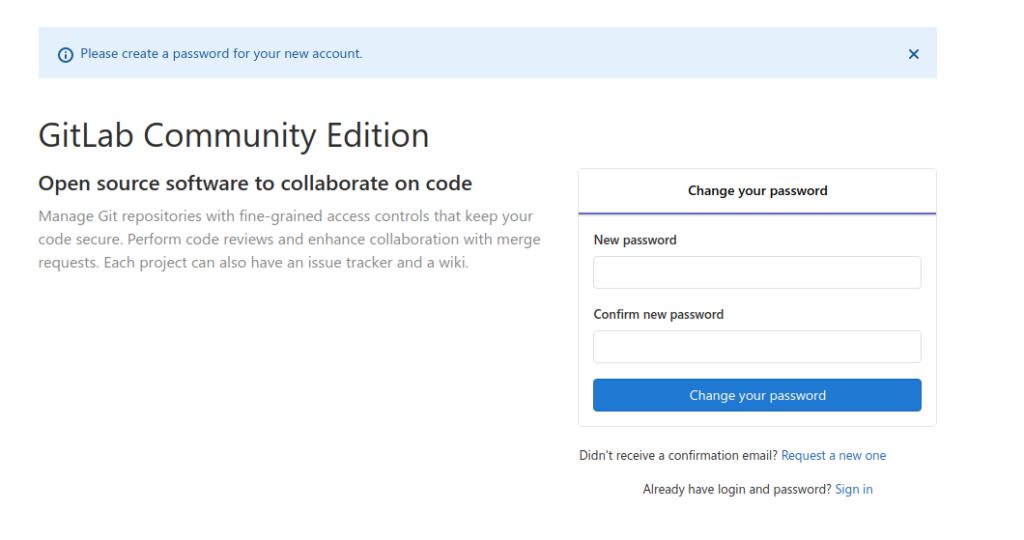Viewport: 1024px width, 540px height.
Task: Click the 'Didn't receive a confirmation email?' text
Action: tap(678, 455)
